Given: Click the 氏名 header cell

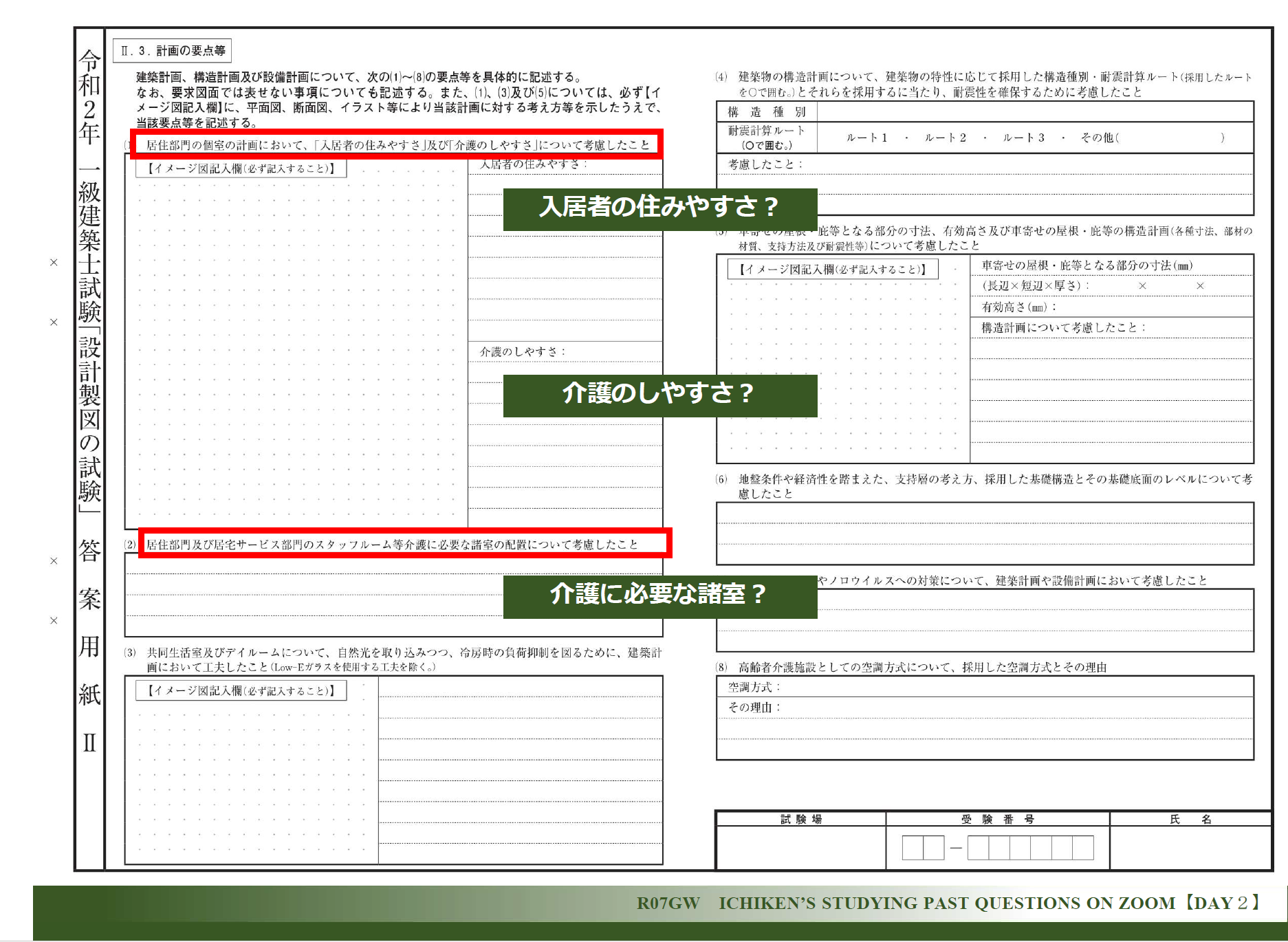Looking at the screenshot, I should click(x=1191, y=819).
